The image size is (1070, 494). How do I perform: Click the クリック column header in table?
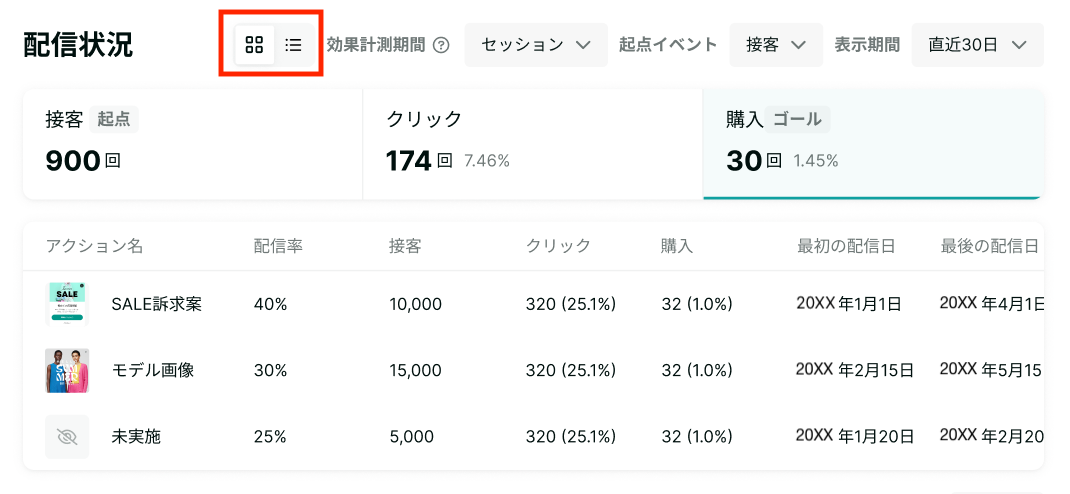(x=558, y=246)
